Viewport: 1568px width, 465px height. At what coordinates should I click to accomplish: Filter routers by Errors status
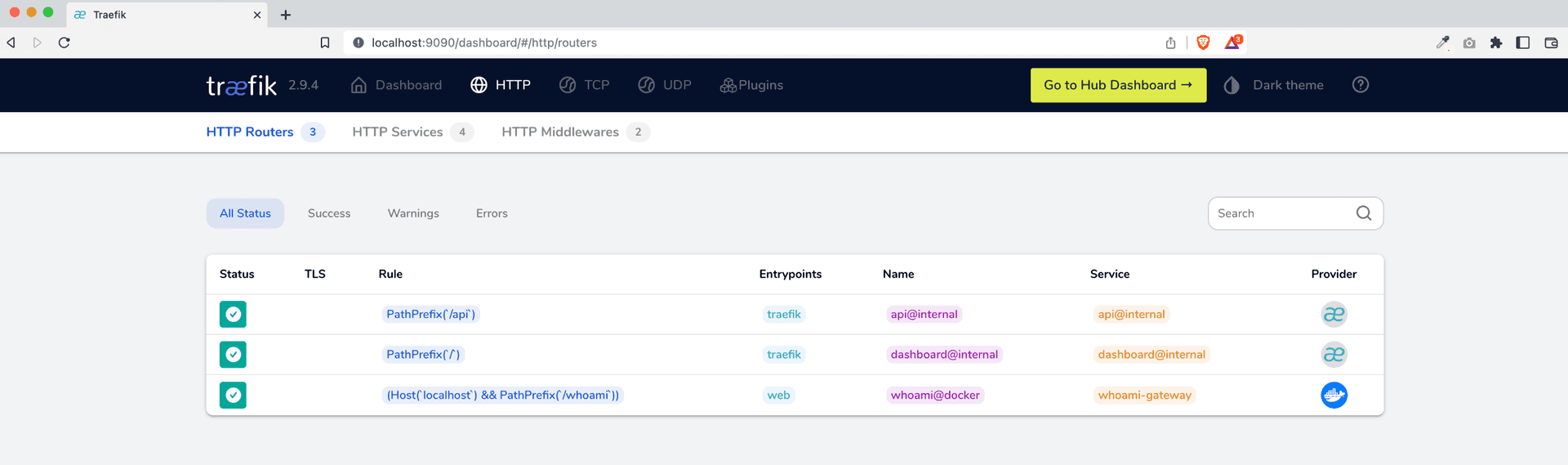click(492, 213)
